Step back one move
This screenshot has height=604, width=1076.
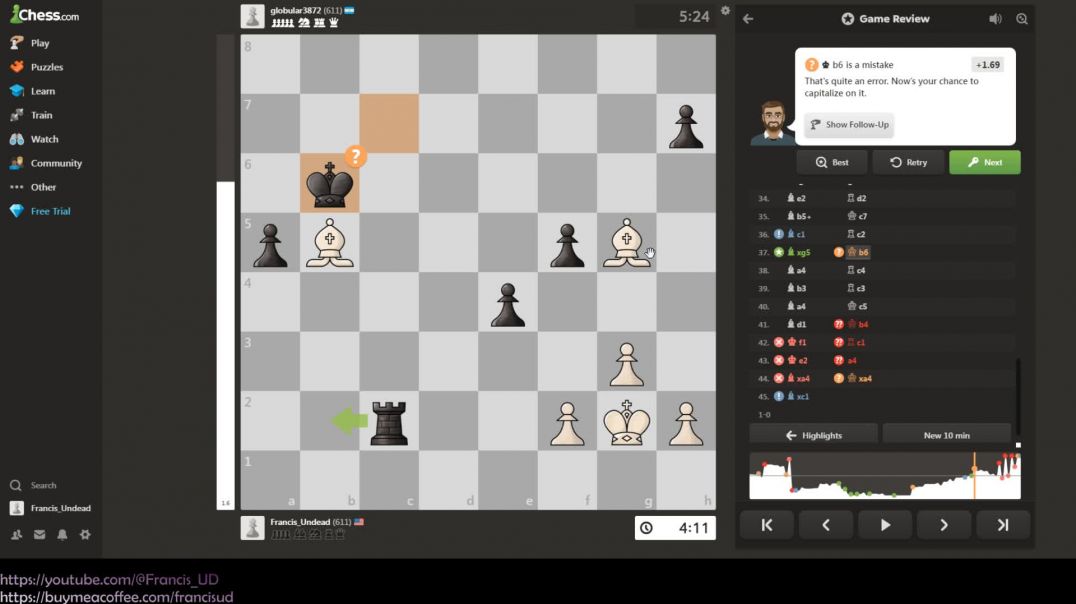point(826,525)
